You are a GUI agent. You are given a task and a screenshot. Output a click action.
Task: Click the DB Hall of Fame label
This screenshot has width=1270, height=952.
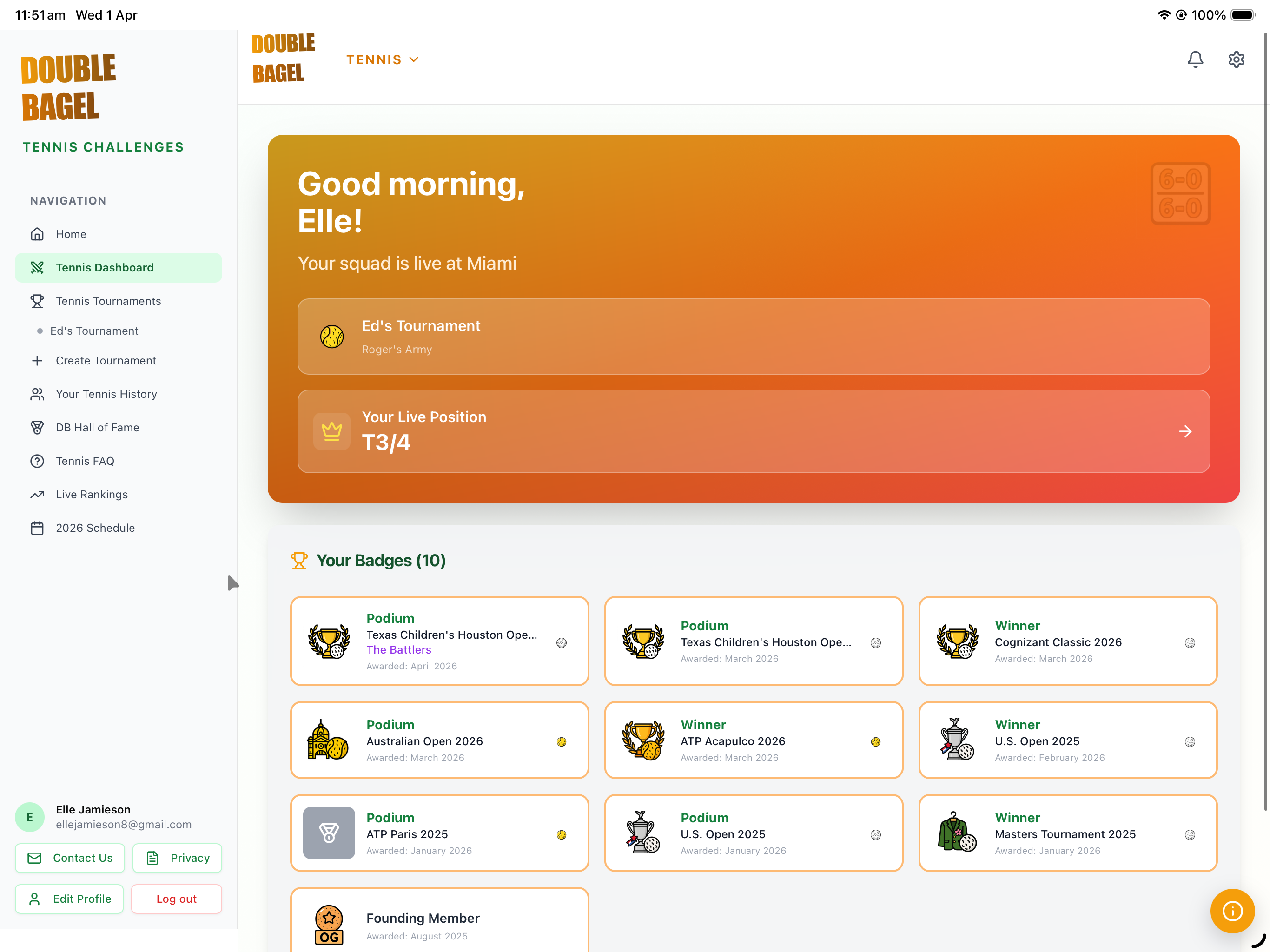pyautogui.click(x=98, y=427)
